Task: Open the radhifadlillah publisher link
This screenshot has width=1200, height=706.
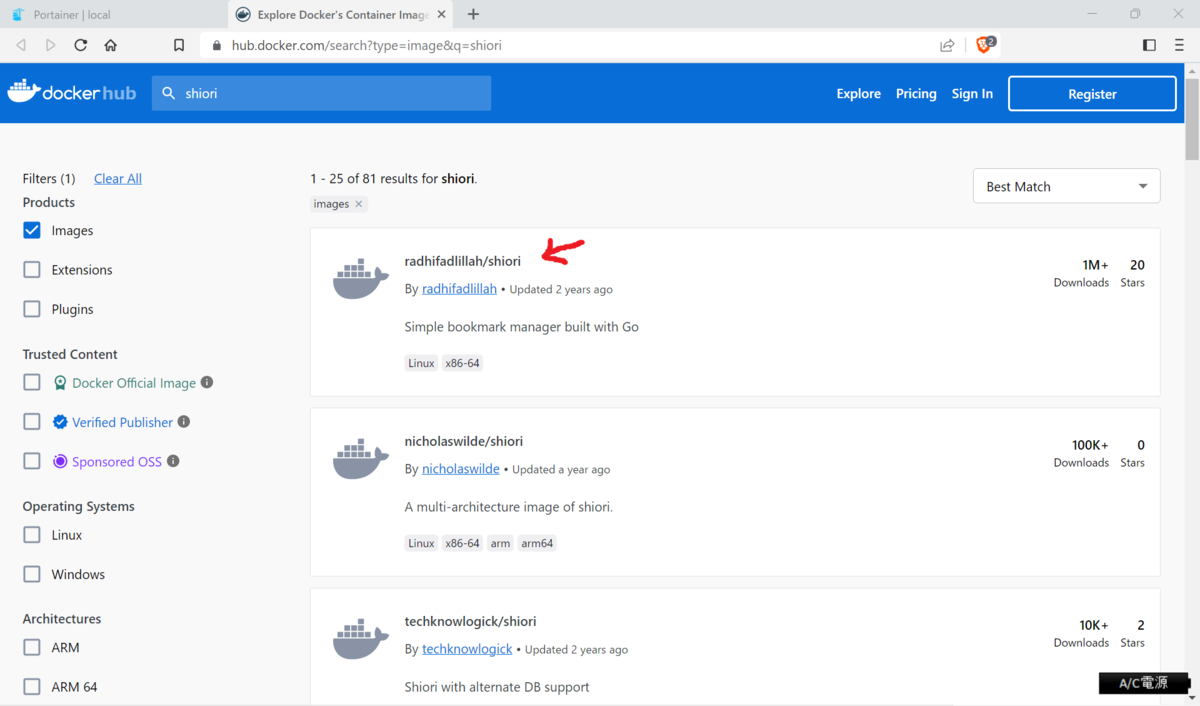Action: (459, 289)
